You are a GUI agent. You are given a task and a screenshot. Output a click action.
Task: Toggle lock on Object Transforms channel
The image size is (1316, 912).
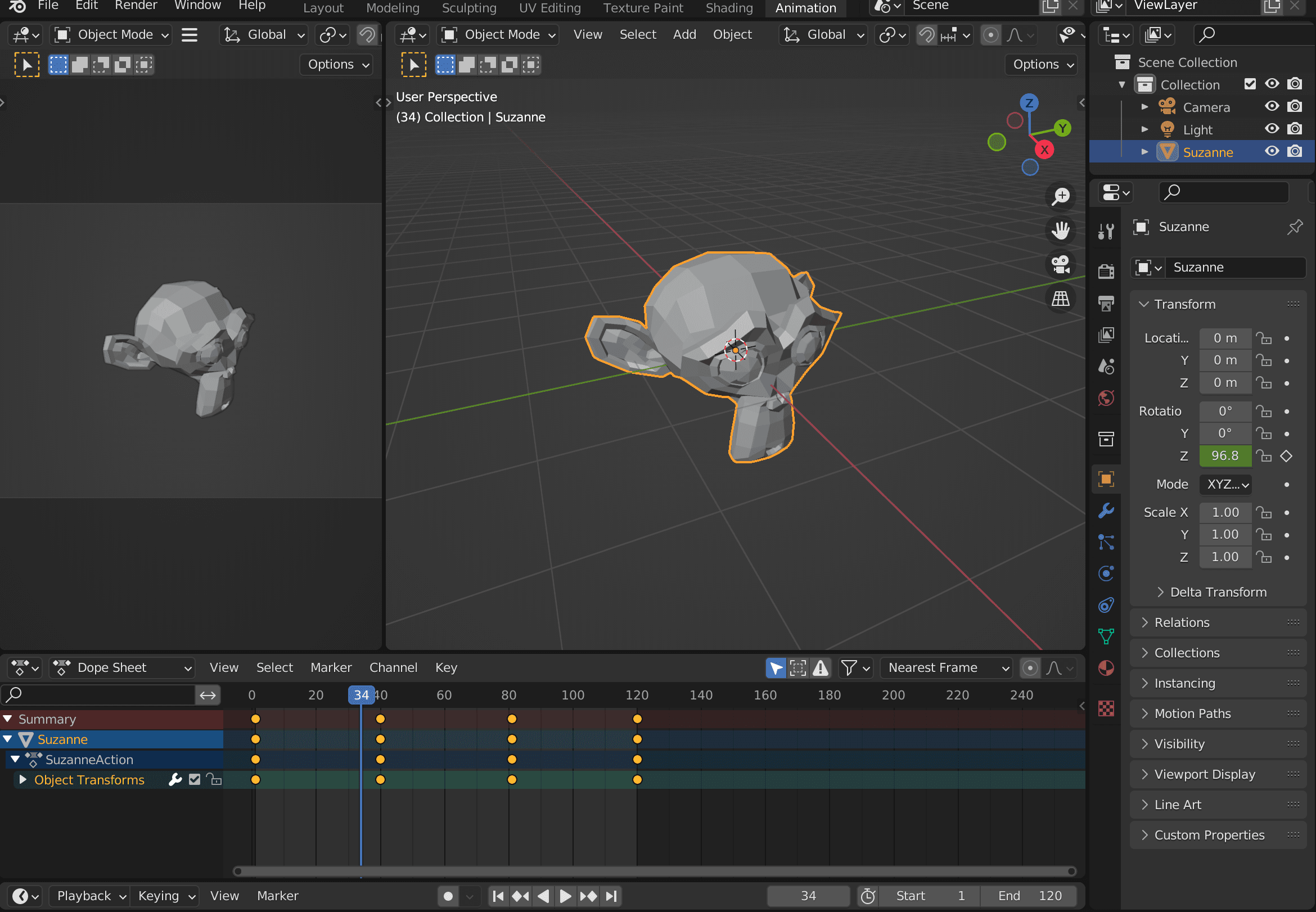coord(214,779)
